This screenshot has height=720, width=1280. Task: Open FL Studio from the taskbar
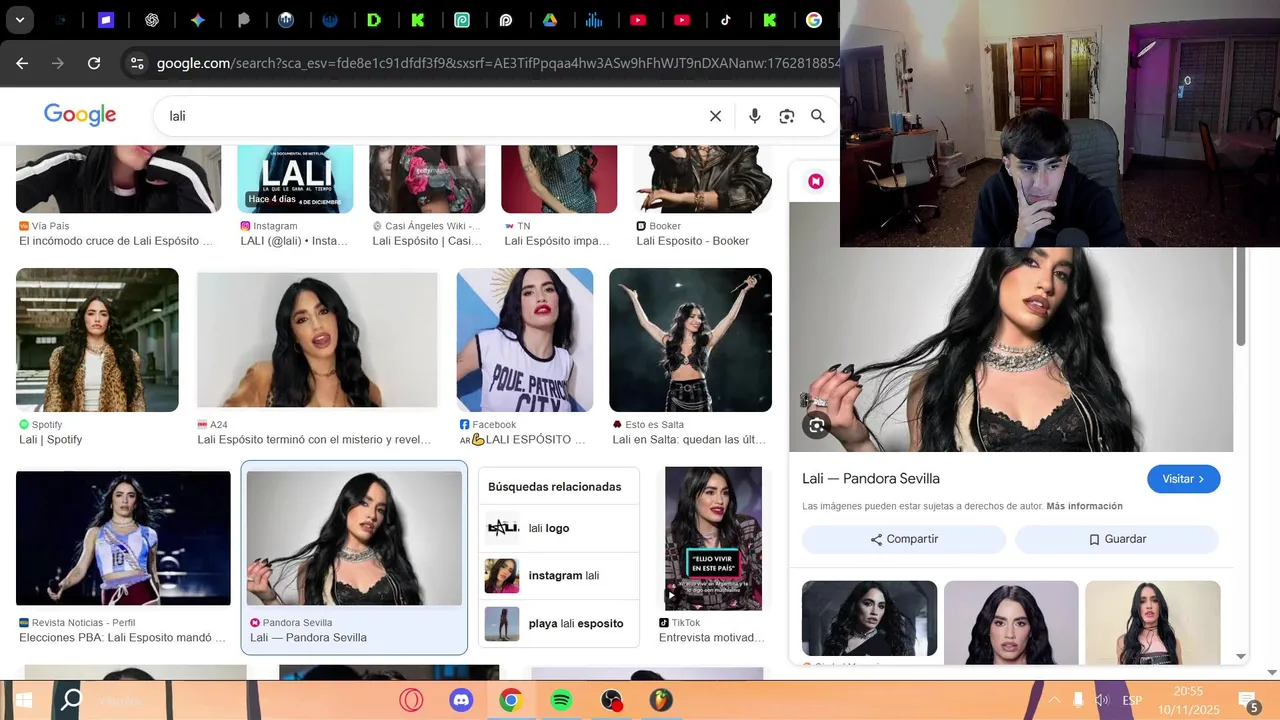click(661, 700)
